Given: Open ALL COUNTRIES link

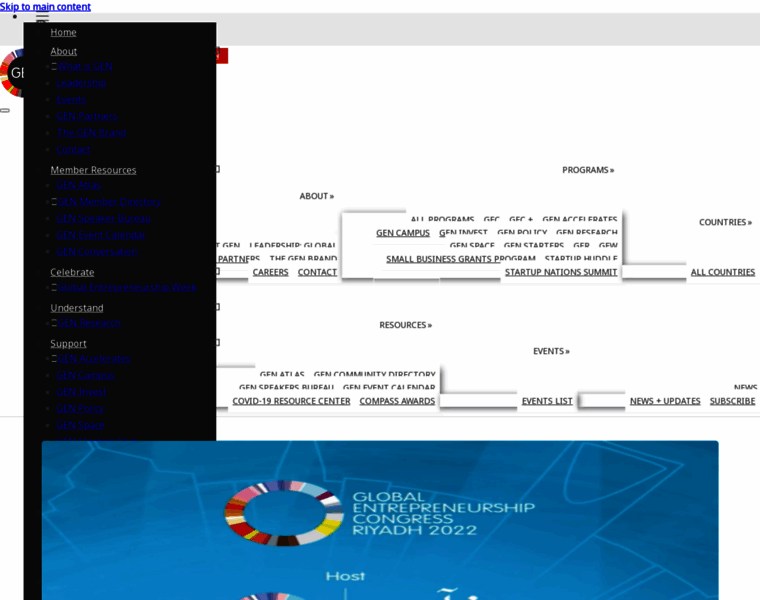Looking at the screenshot, I should tap(723, 272).
